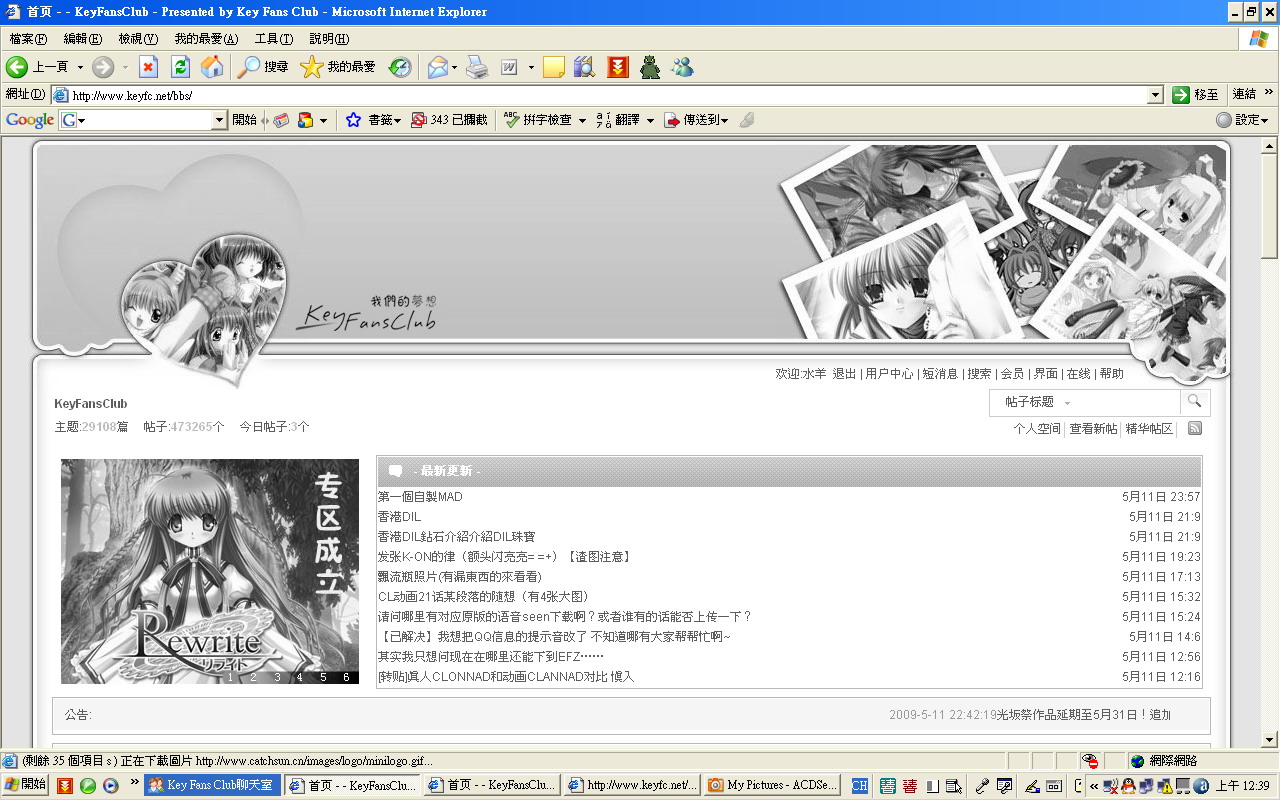The height and width of the screenshot is (800, 1280).
Task: Click the Edit with Word icon
Action: (509, 67)
